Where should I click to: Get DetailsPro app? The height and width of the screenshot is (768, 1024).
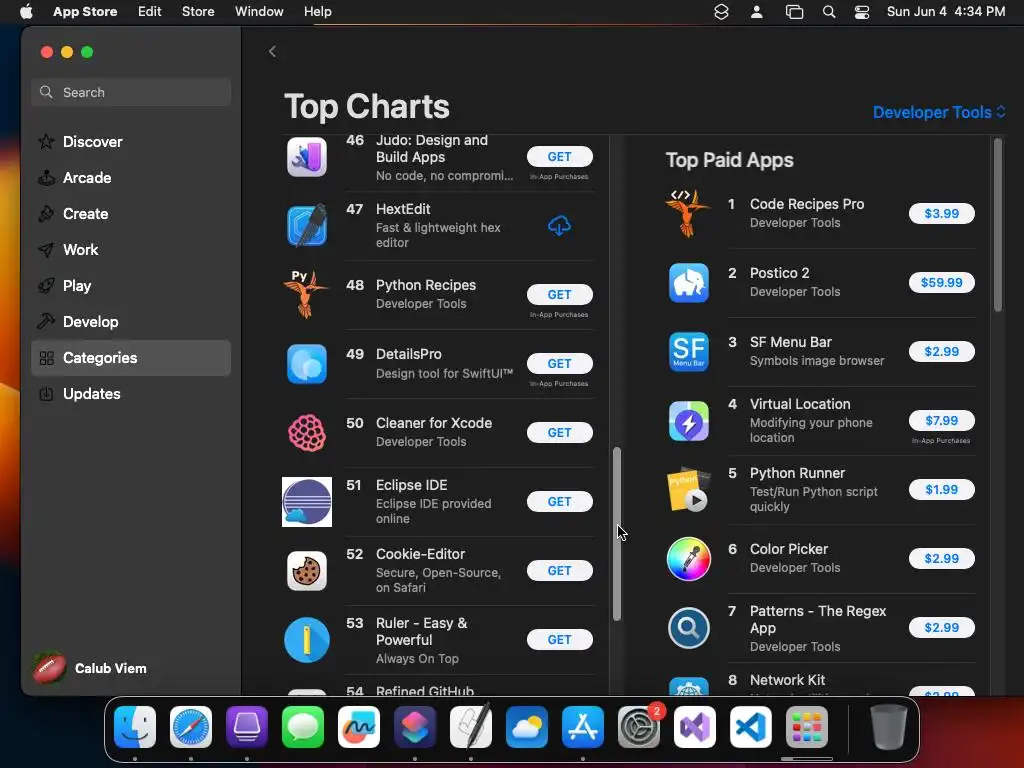pyautogui.click(x=560, y=364)
